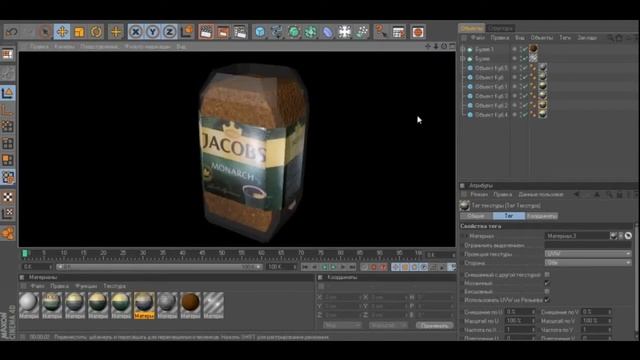Click Render to Picture Viewer icon

click(x=223, y=32)
